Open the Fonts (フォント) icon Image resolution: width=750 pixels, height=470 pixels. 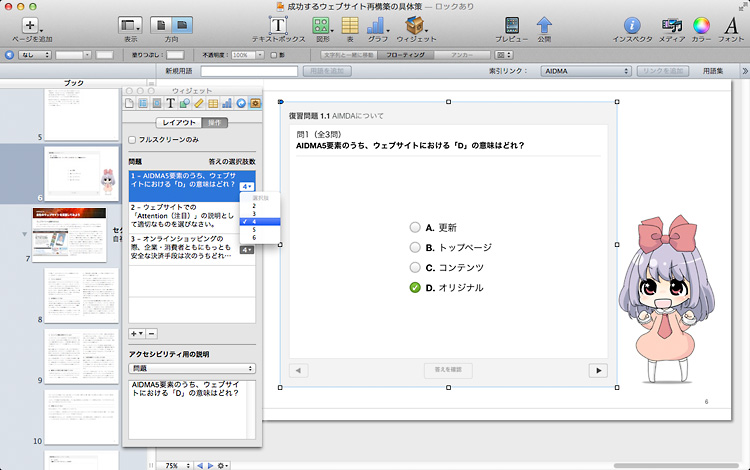click(x=731, y=25)
